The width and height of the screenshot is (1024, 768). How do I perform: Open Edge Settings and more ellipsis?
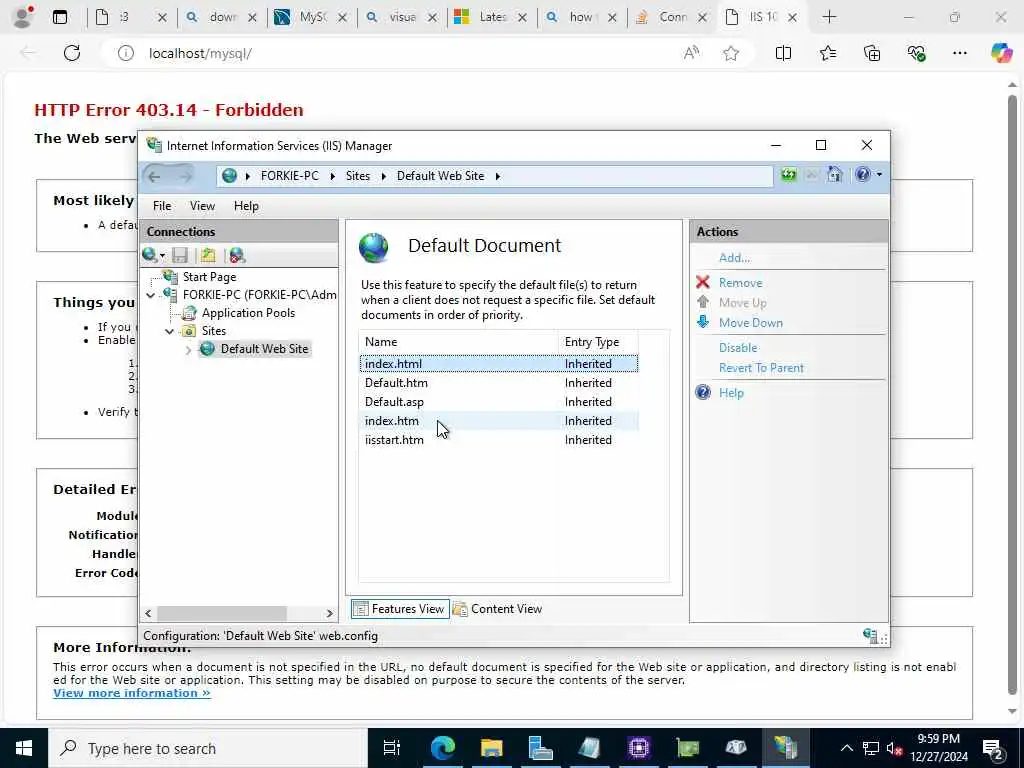coord(959,53)
